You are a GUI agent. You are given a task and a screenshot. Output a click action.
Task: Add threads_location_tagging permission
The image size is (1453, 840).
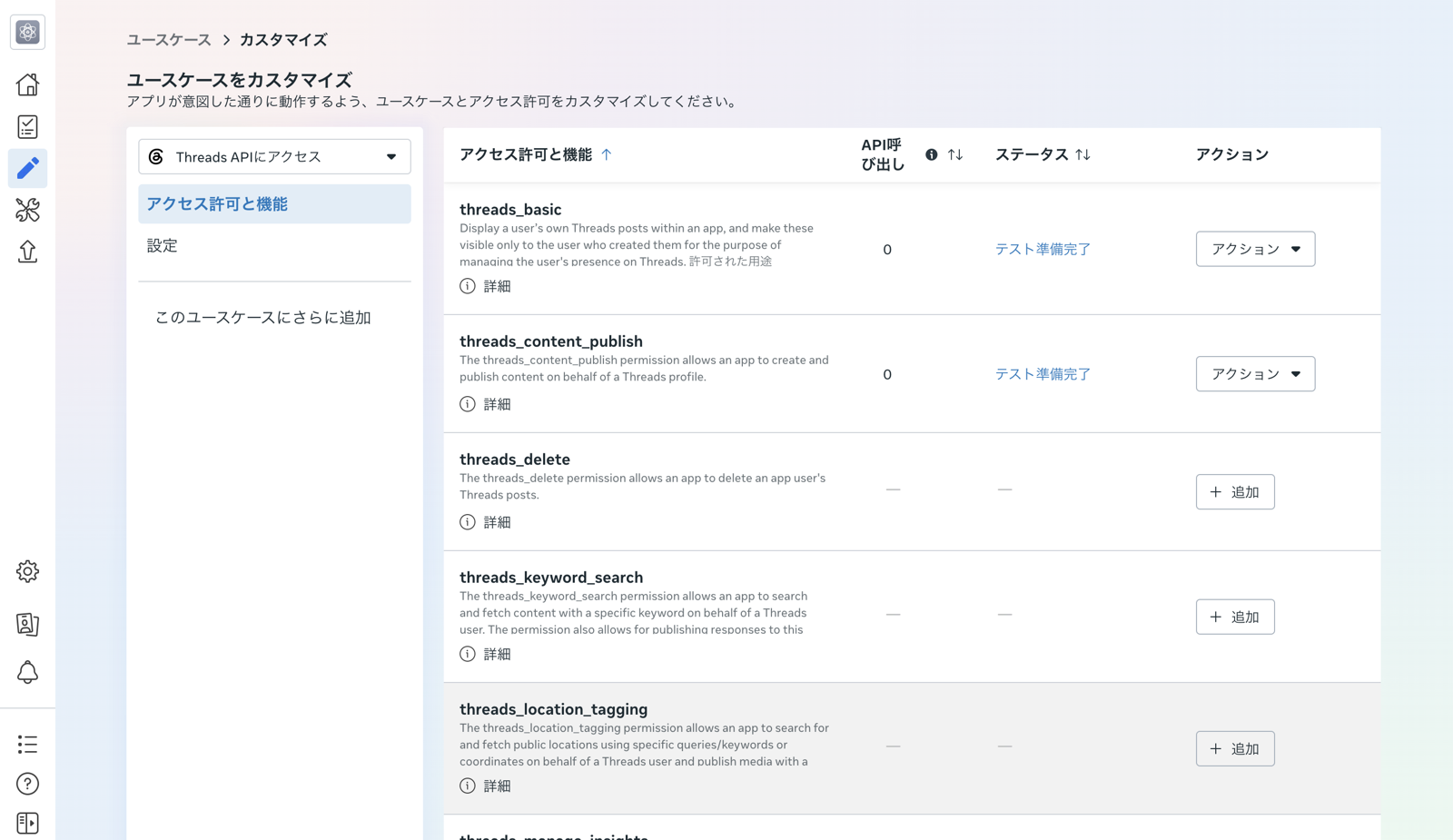1235,748
